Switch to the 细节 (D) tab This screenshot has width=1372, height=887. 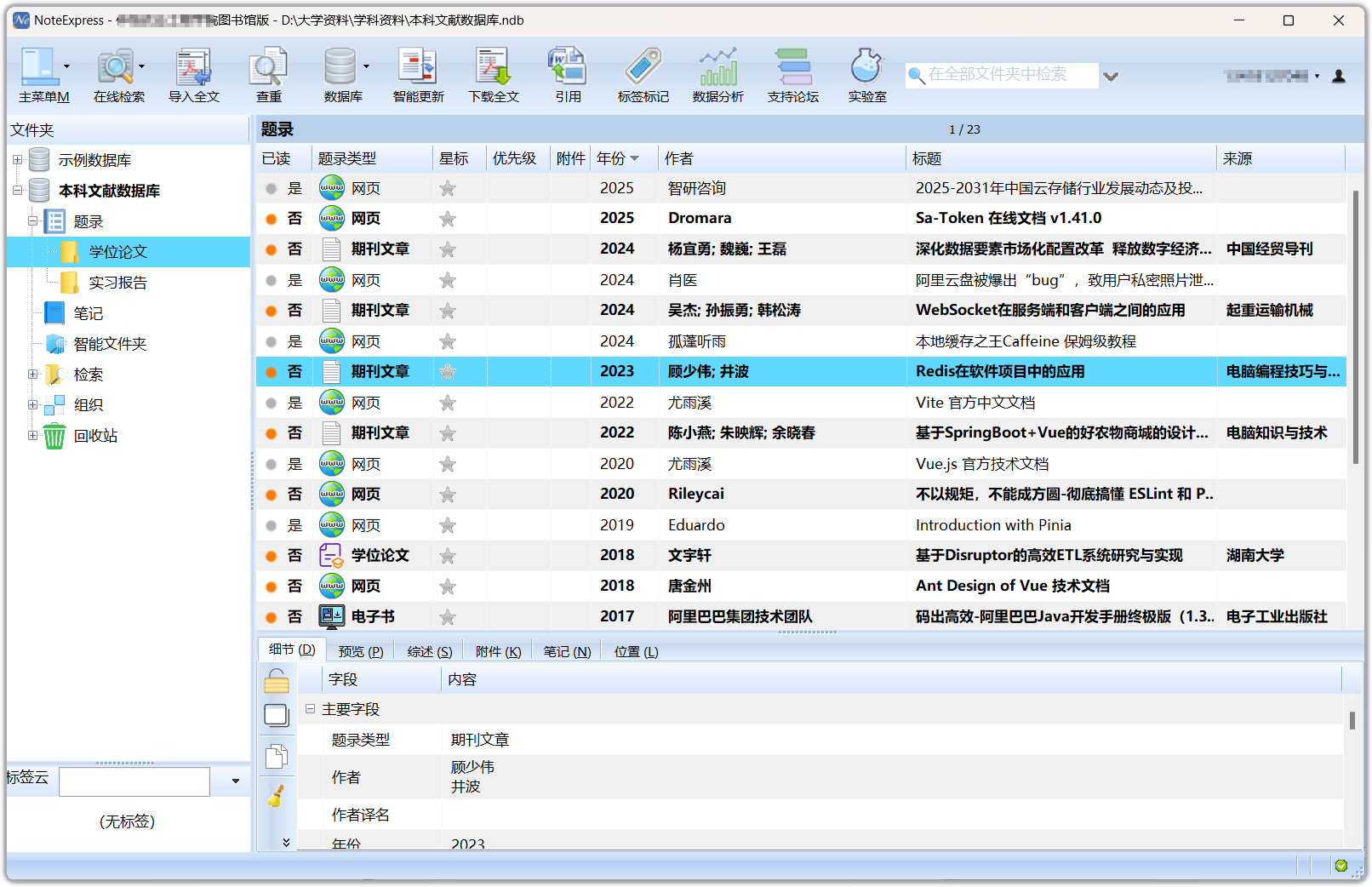[292, 650]
